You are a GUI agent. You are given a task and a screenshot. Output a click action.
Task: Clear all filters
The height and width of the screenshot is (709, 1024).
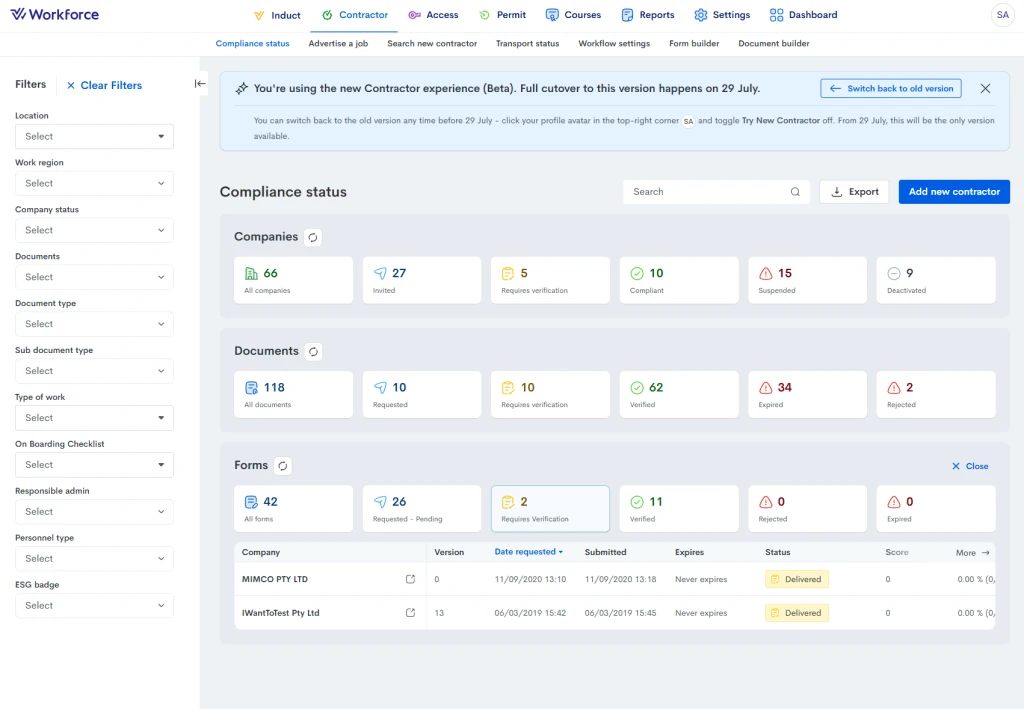click(x=104, y=86)
